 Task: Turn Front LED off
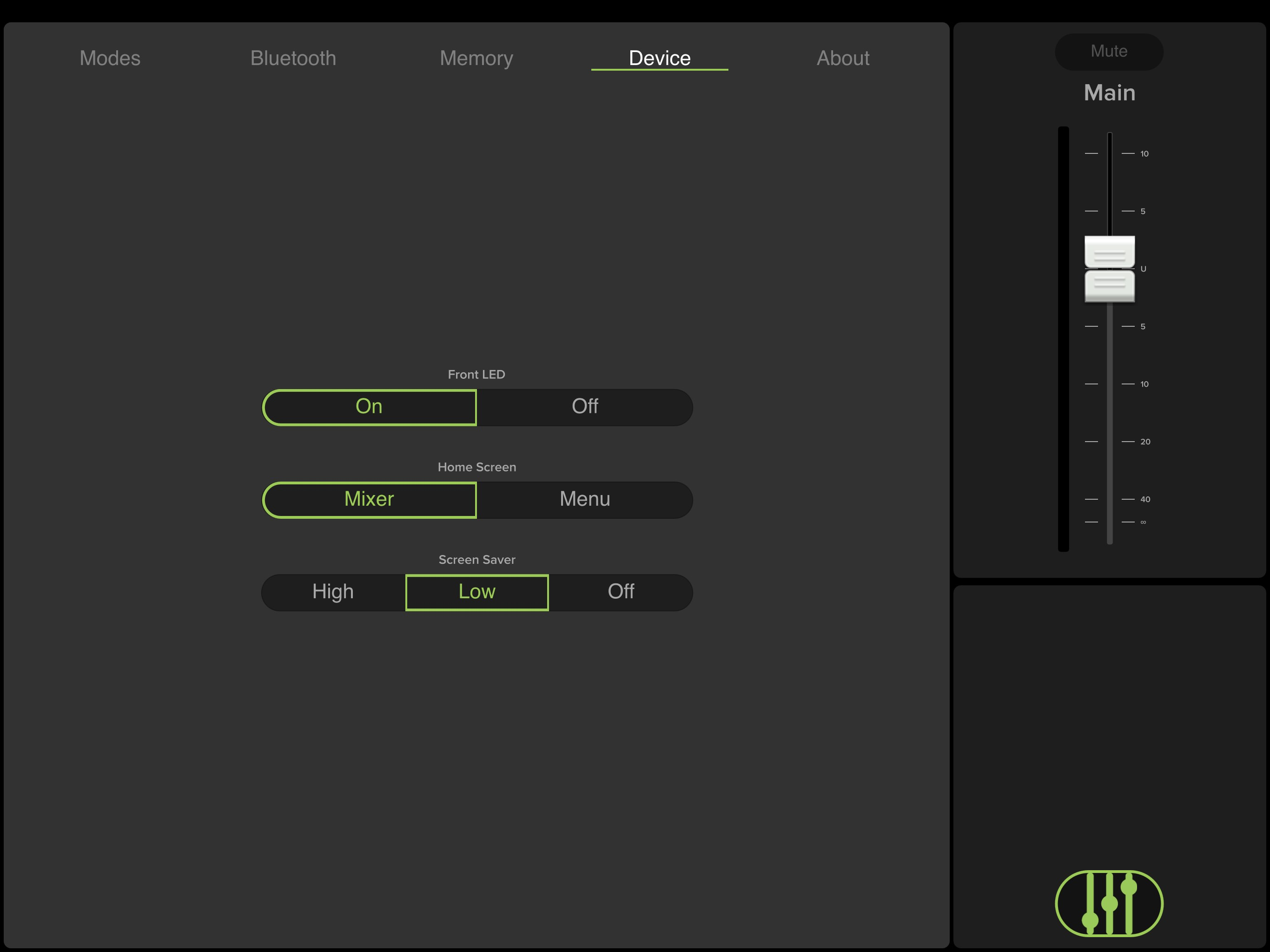click(584, 407)
